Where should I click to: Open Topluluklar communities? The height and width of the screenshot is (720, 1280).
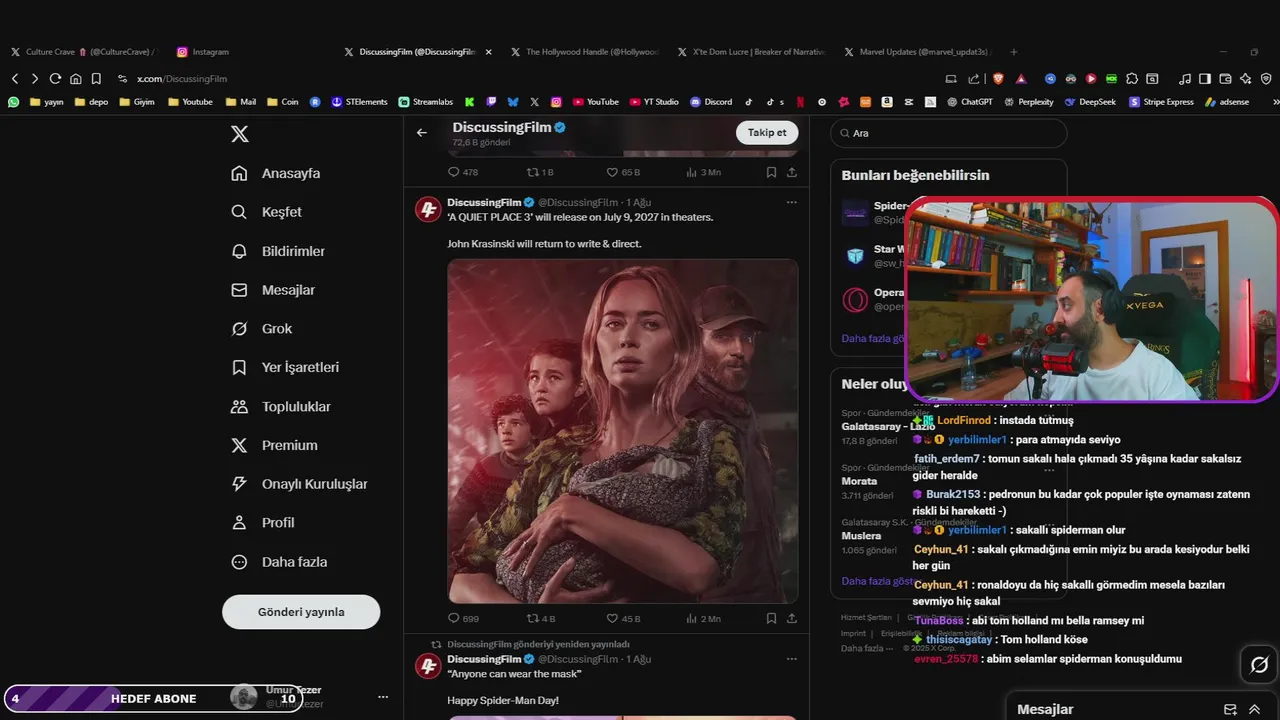click(x=280, y=407)
